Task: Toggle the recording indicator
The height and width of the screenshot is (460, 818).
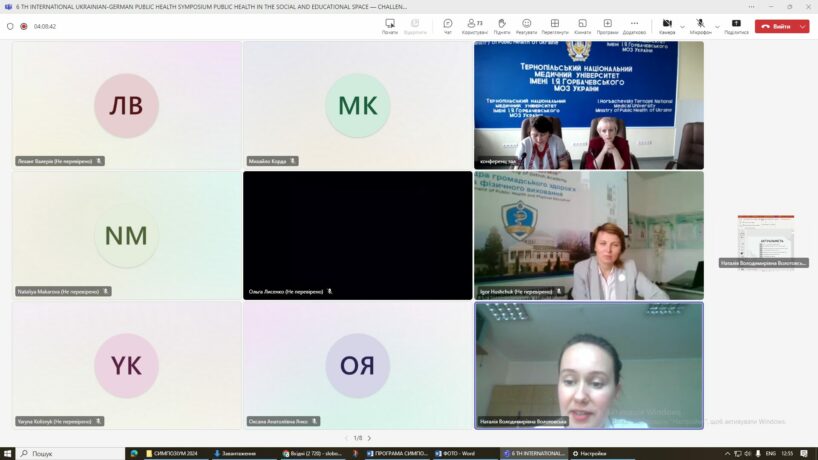Action: point(24,27)
